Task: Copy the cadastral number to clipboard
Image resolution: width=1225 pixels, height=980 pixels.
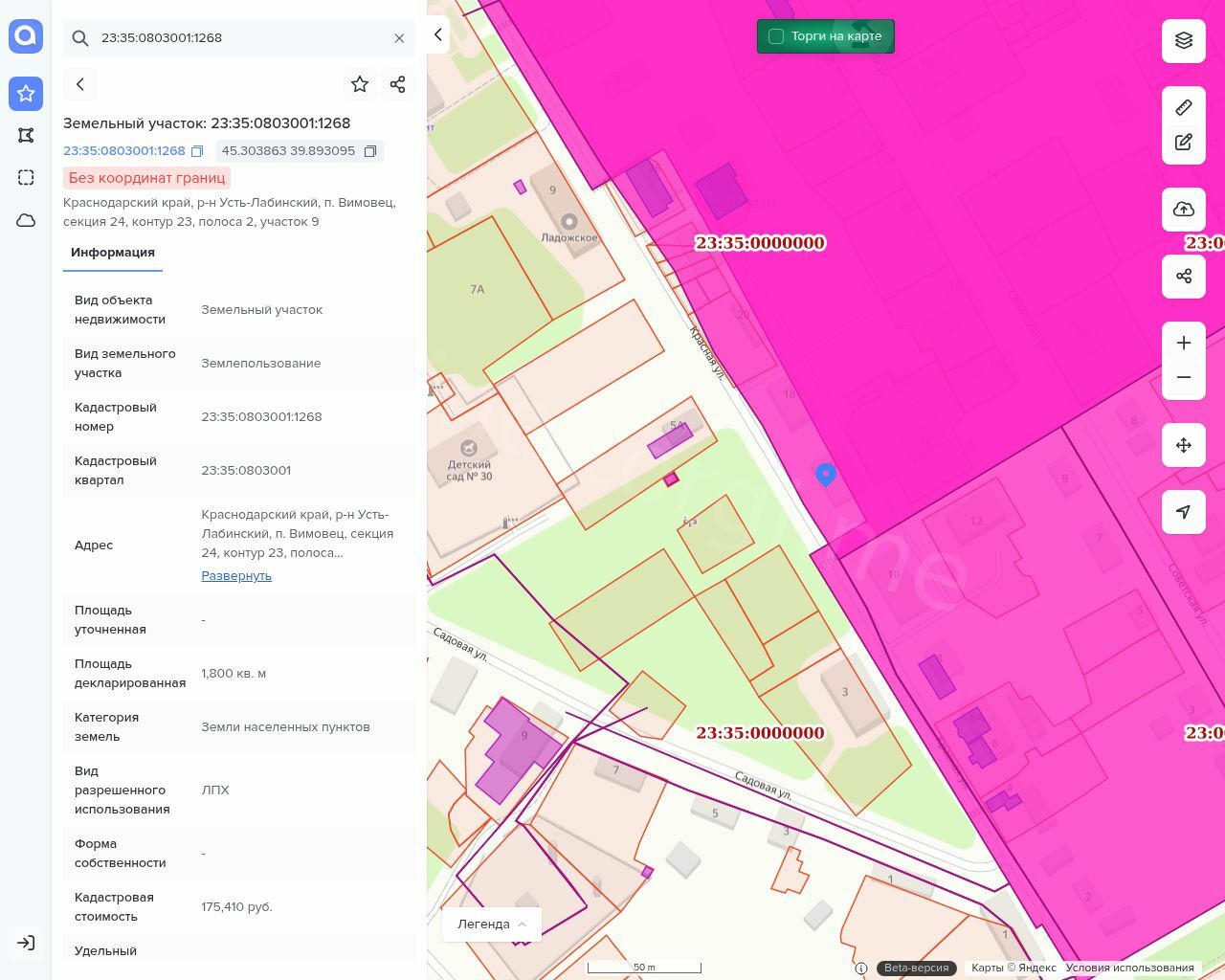Action: click(x=197, y=151)
